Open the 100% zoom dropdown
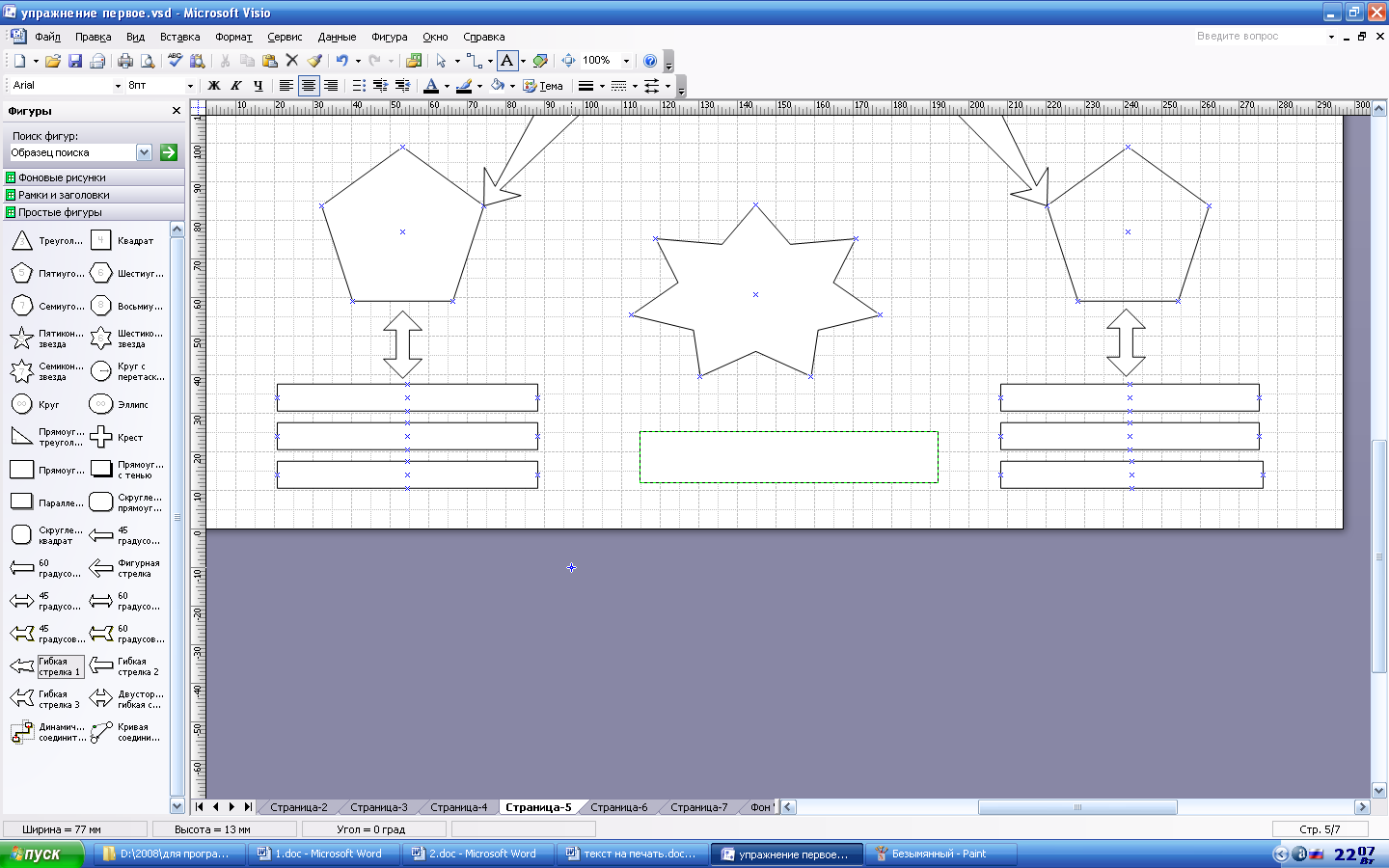The width and height of the screenshot is (1389, 868). pos(626,61)
